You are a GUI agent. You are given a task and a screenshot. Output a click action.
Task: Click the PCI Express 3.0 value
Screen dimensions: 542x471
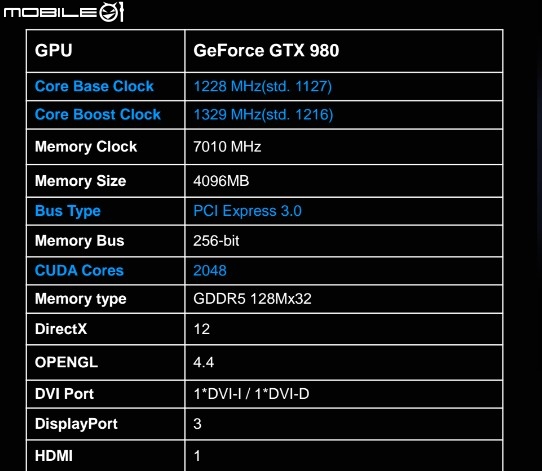pyautogui.click(x=247, y=211)
